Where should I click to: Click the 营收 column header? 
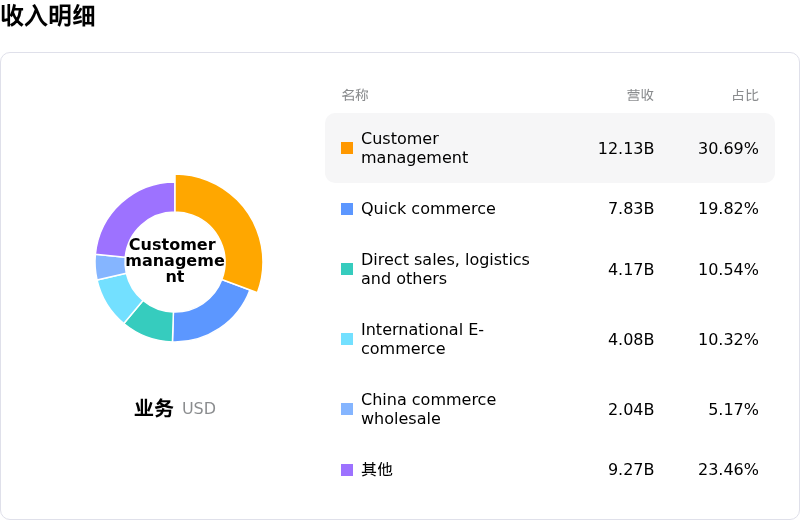(x=640, y=95)
